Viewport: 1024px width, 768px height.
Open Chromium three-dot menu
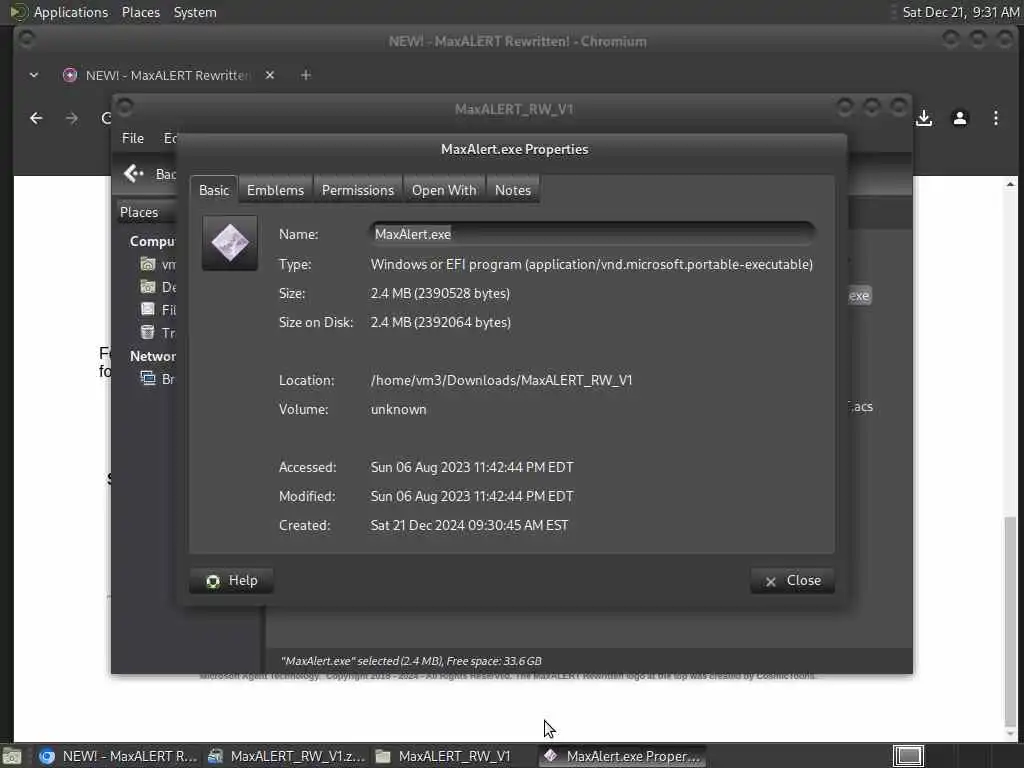[995, 118]
